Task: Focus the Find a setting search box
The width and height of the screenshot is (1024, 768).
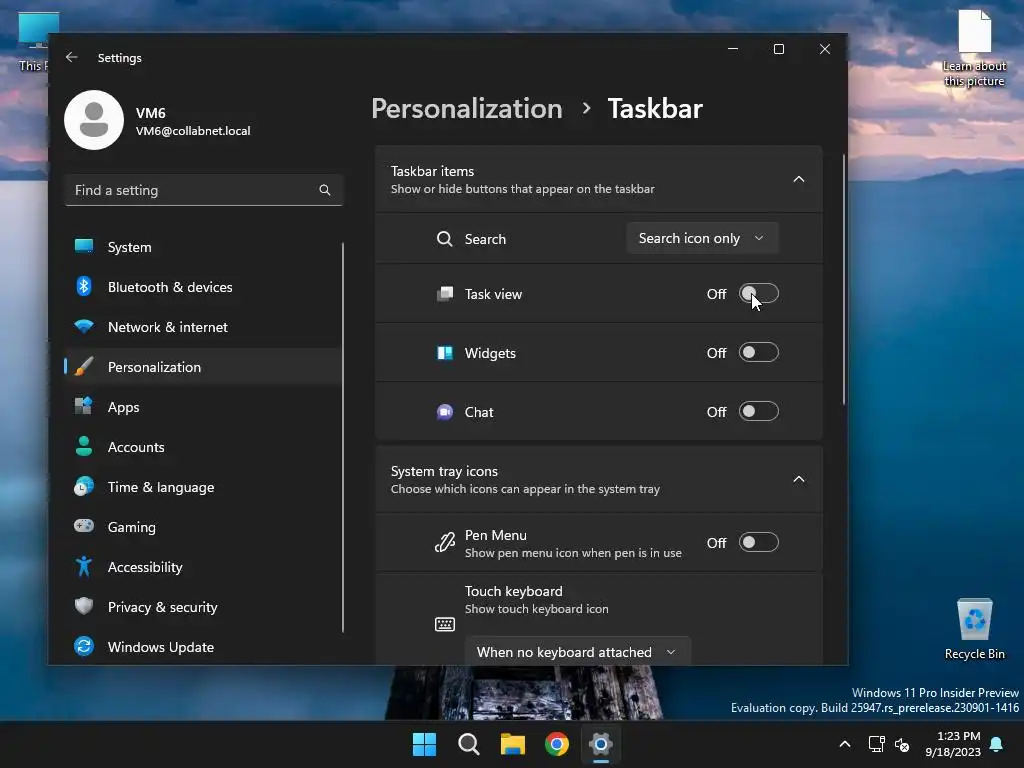Action: (204, 190)
